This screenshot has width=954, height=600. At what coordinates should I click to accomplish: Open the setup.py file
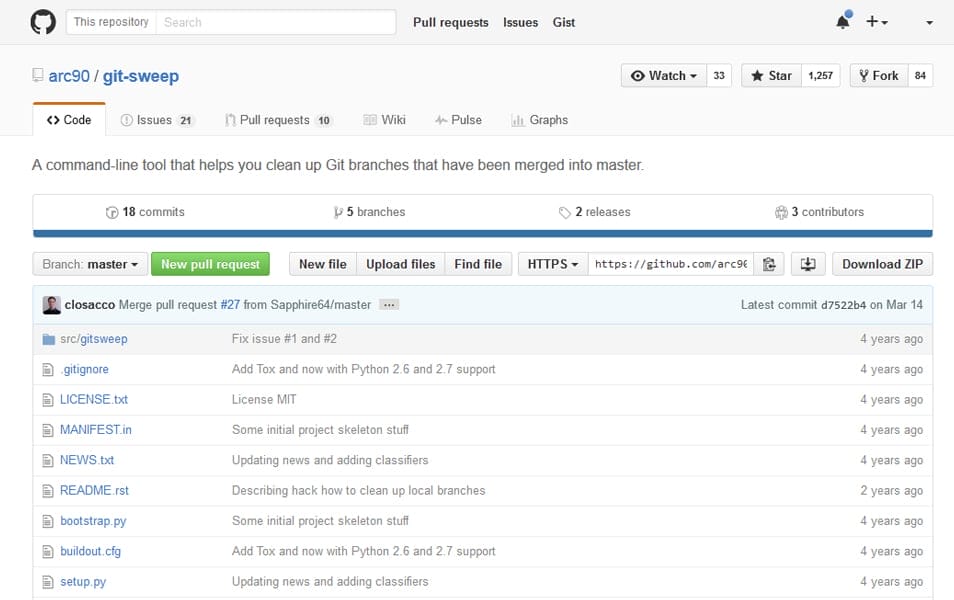[x=83, y=582]
